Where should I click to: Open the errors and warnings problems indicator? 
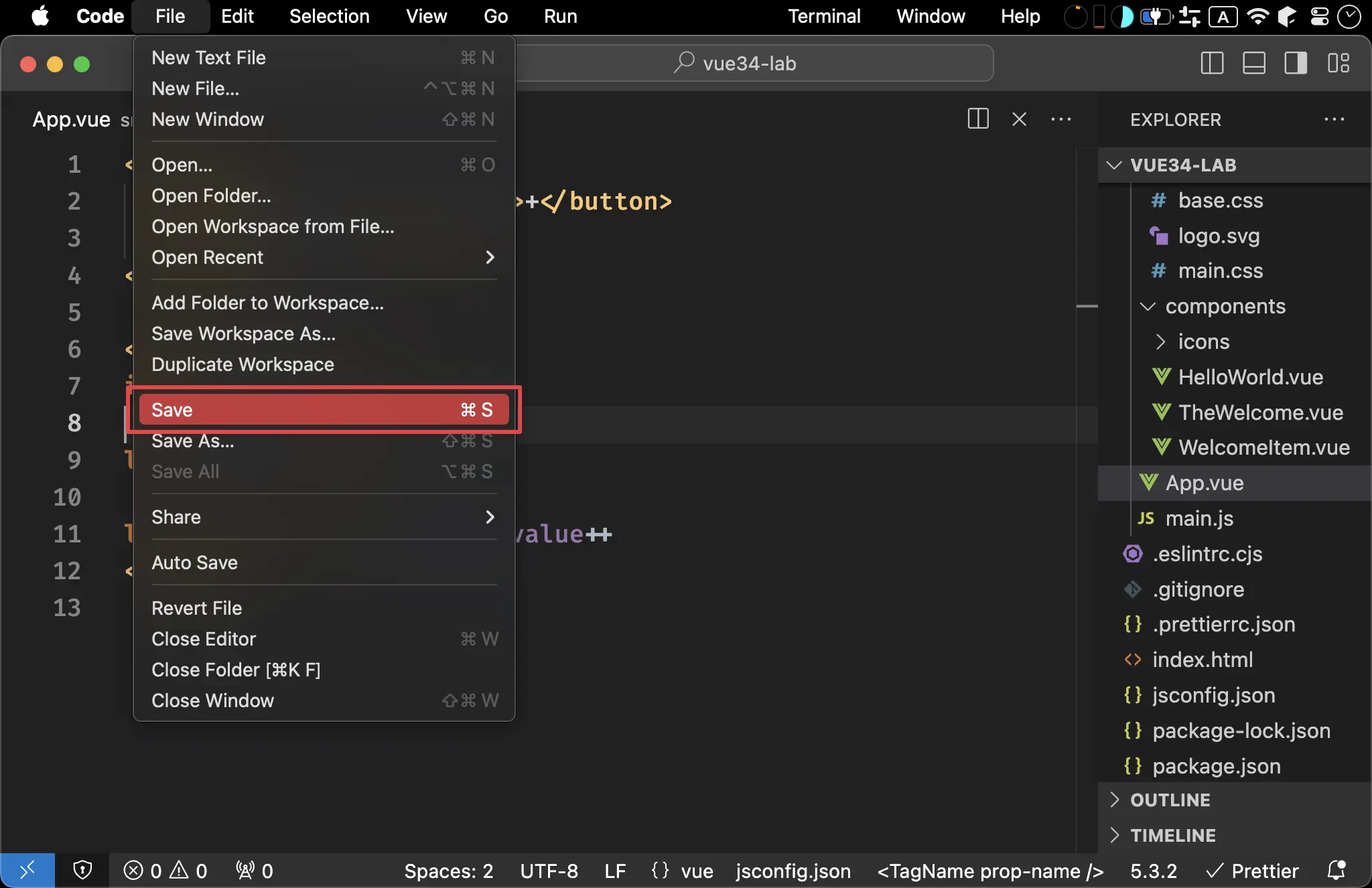165,871
